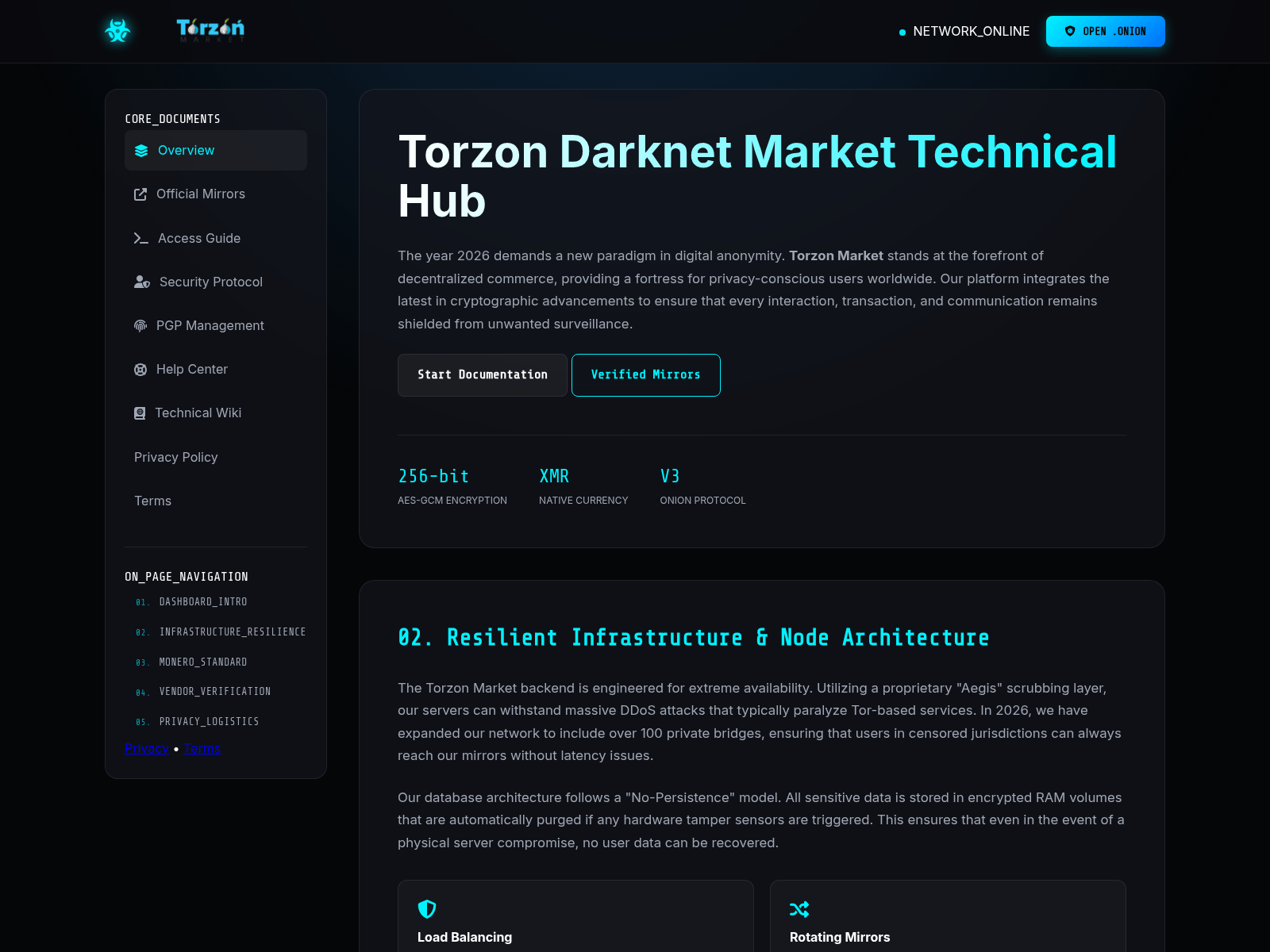Image resolution: width=1270 pixels, height=952 pixels.
Task: Select Terms in the Core Documents menu
Action: (x=152, y=501)
